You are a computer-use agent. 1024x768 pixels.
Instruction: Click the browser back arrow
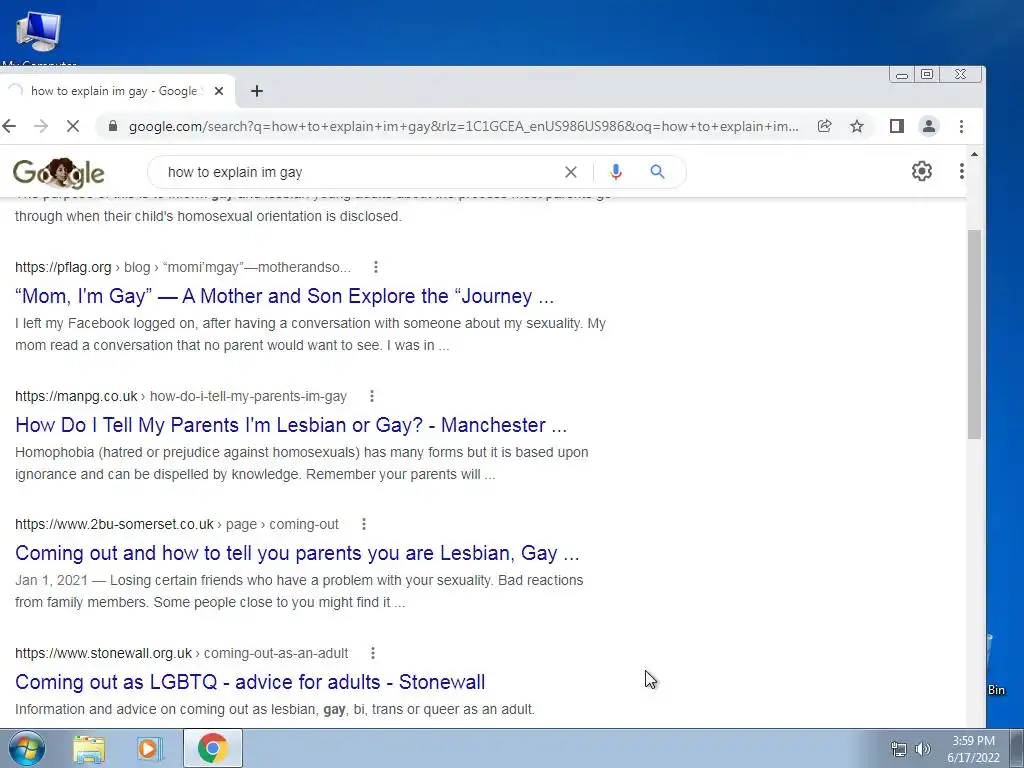click(9, 126)
